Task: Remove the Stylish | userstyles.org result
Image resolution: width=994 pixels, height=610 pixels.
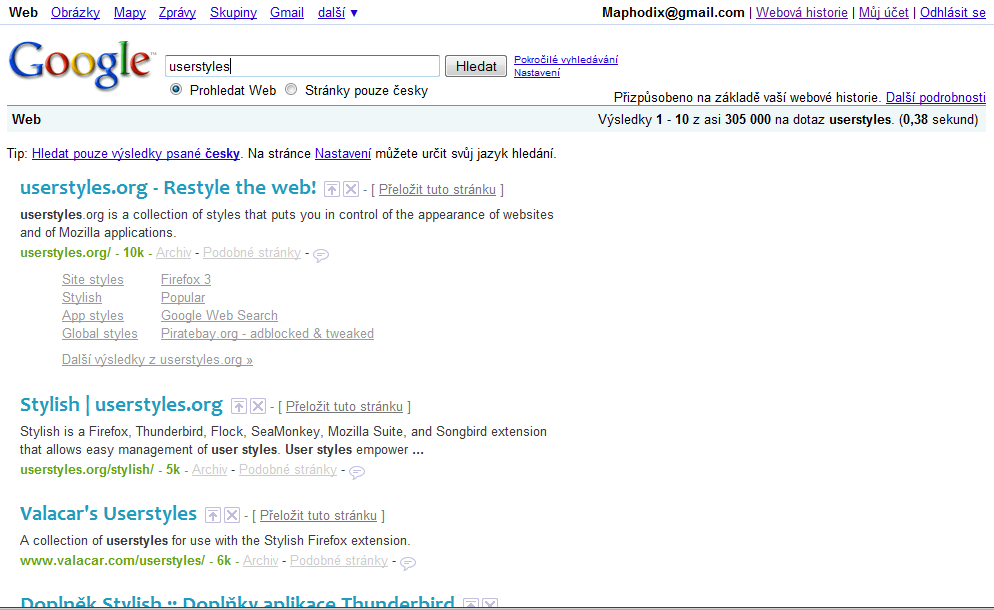Action: click(x=258, y=406)
